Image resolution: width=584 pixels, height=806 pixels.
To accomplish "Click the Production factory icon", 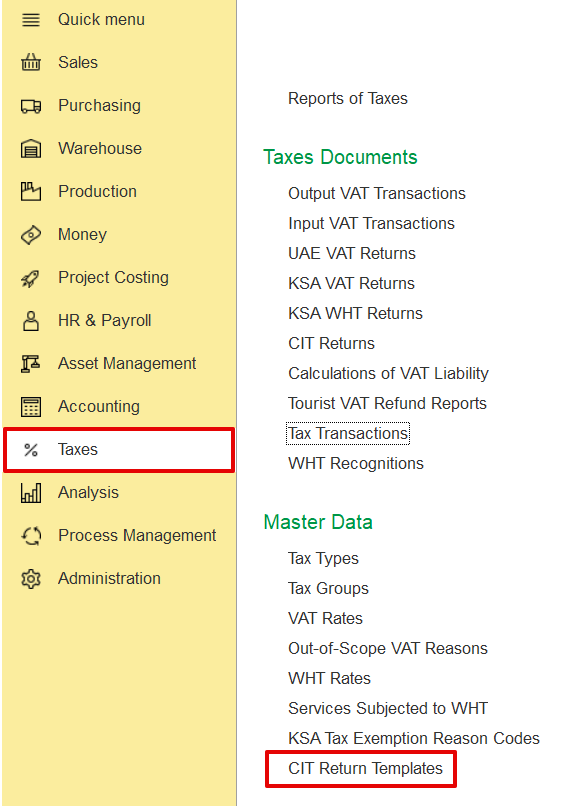I will tap(31, 192).
